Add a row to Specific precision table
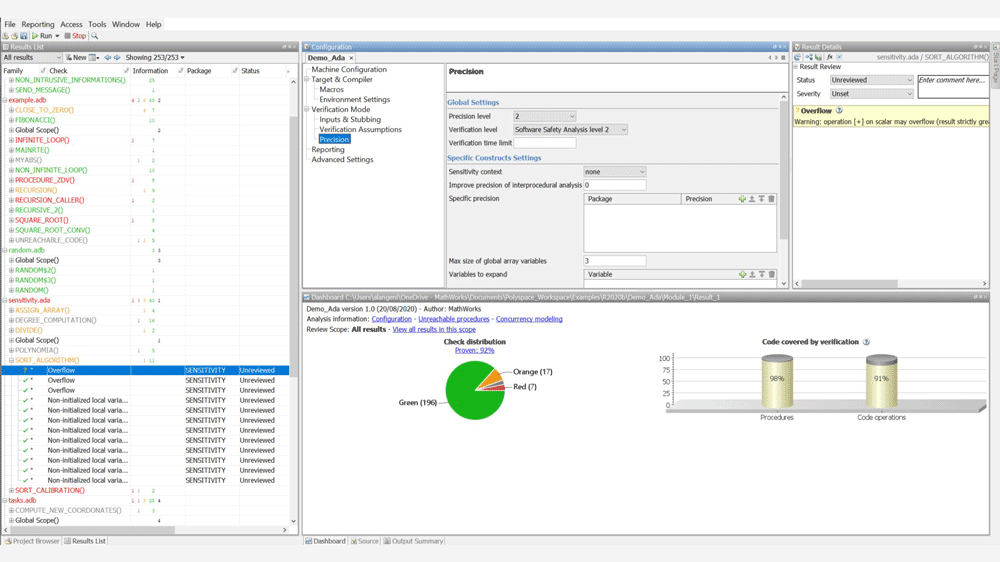This screenshot has width=1000, height=562. click(742, 199)
